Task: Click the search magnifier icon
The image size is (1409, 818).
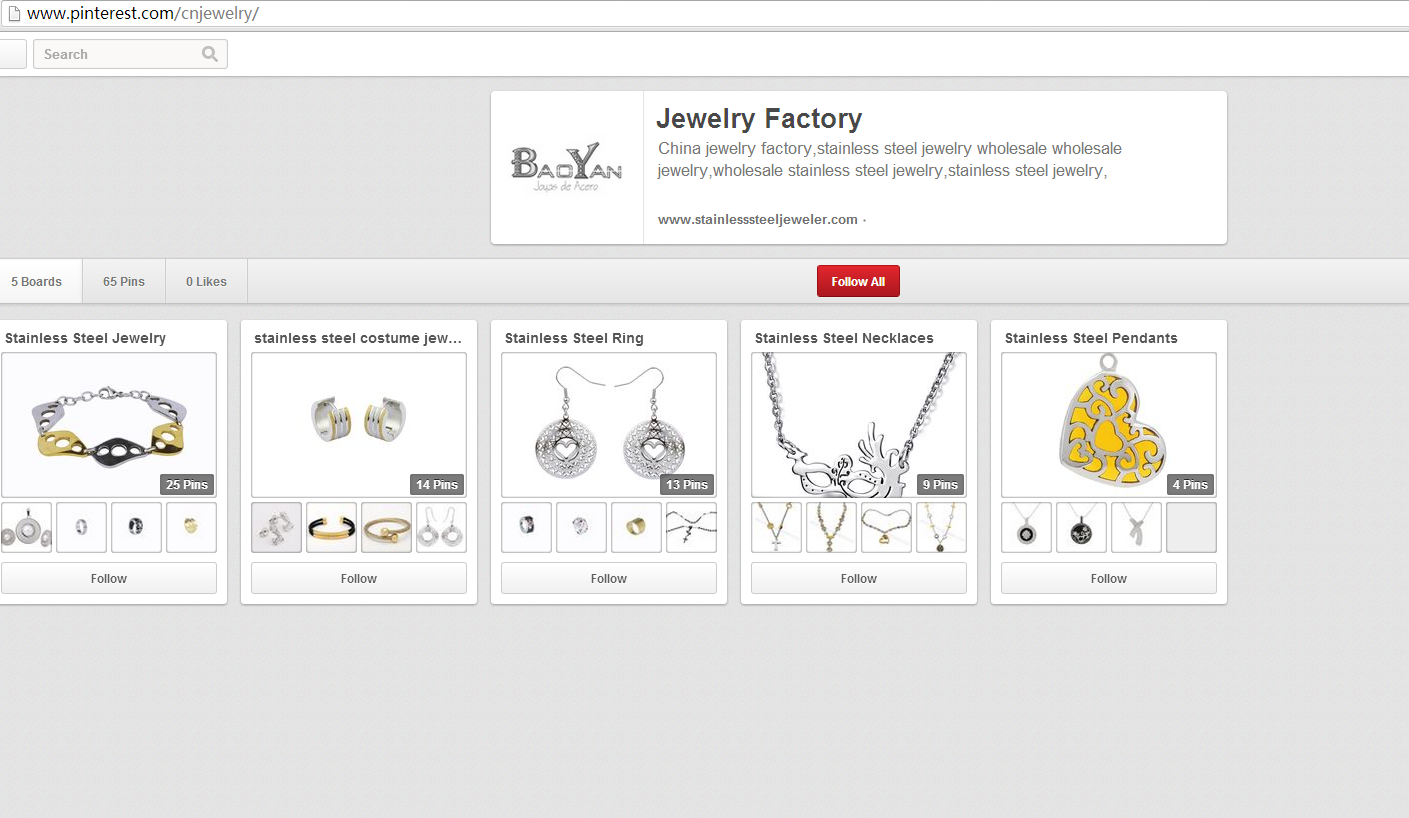Action: point(209,54)
